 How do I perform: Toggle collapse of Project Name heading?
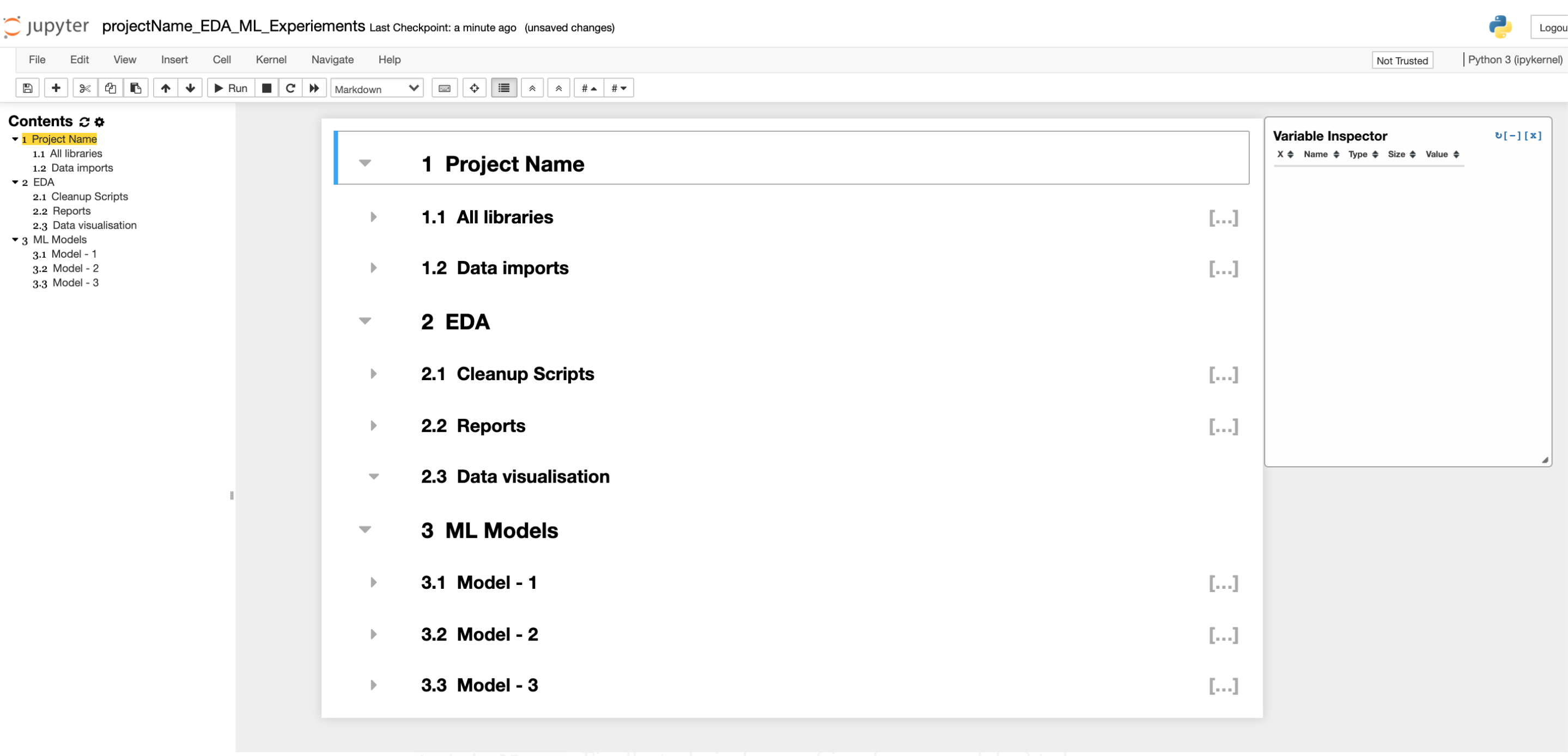(x=364, y=162)
